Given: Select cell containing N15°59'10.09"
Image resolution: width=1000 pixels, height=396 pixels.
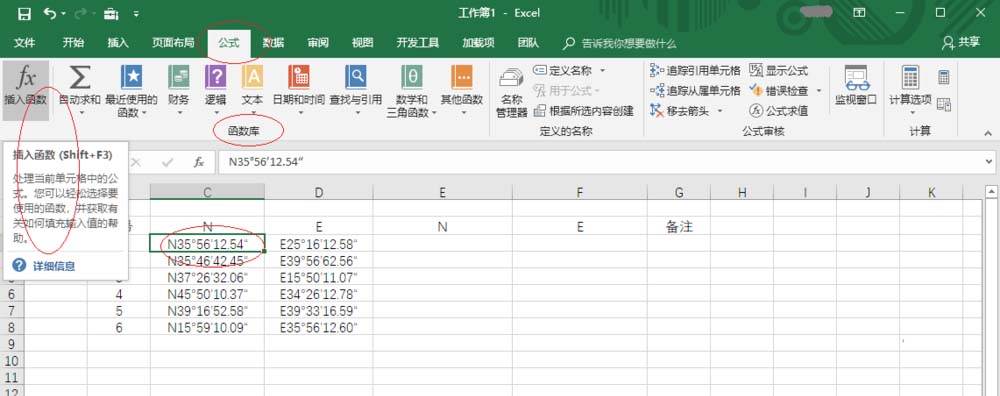Looking at the screenshot, I should (207, 327).
